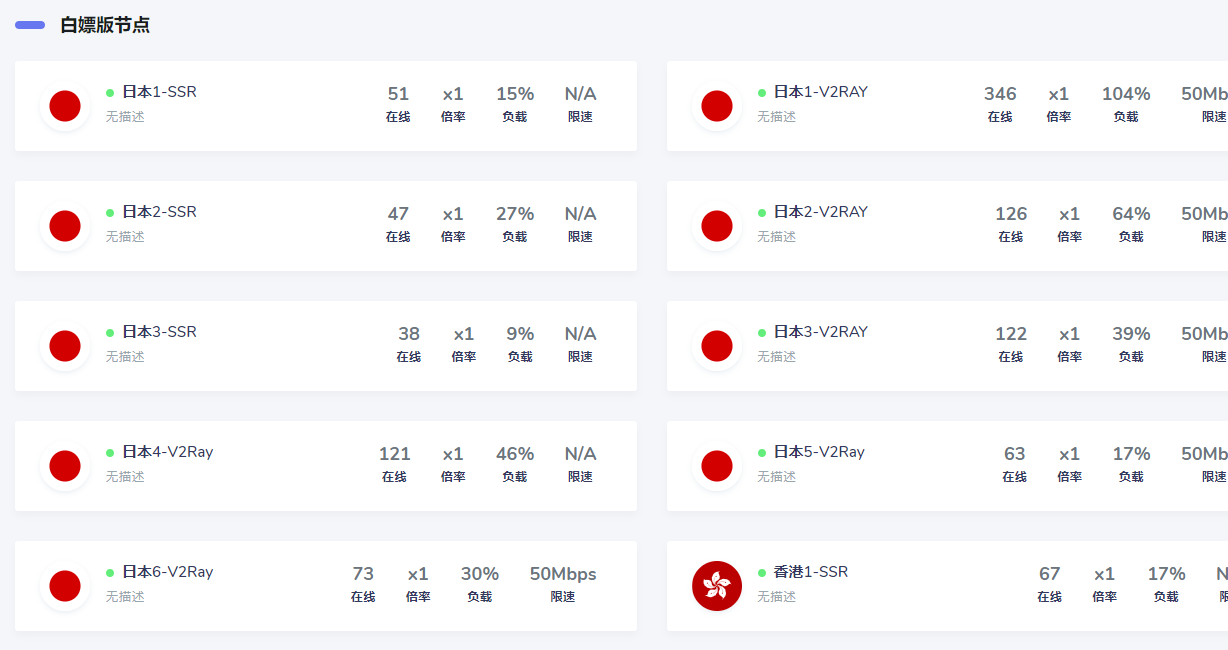Click the Japan flag icon for 日本6-V2Ray
Screen dimensions: 1228x650
click(65, 586)
